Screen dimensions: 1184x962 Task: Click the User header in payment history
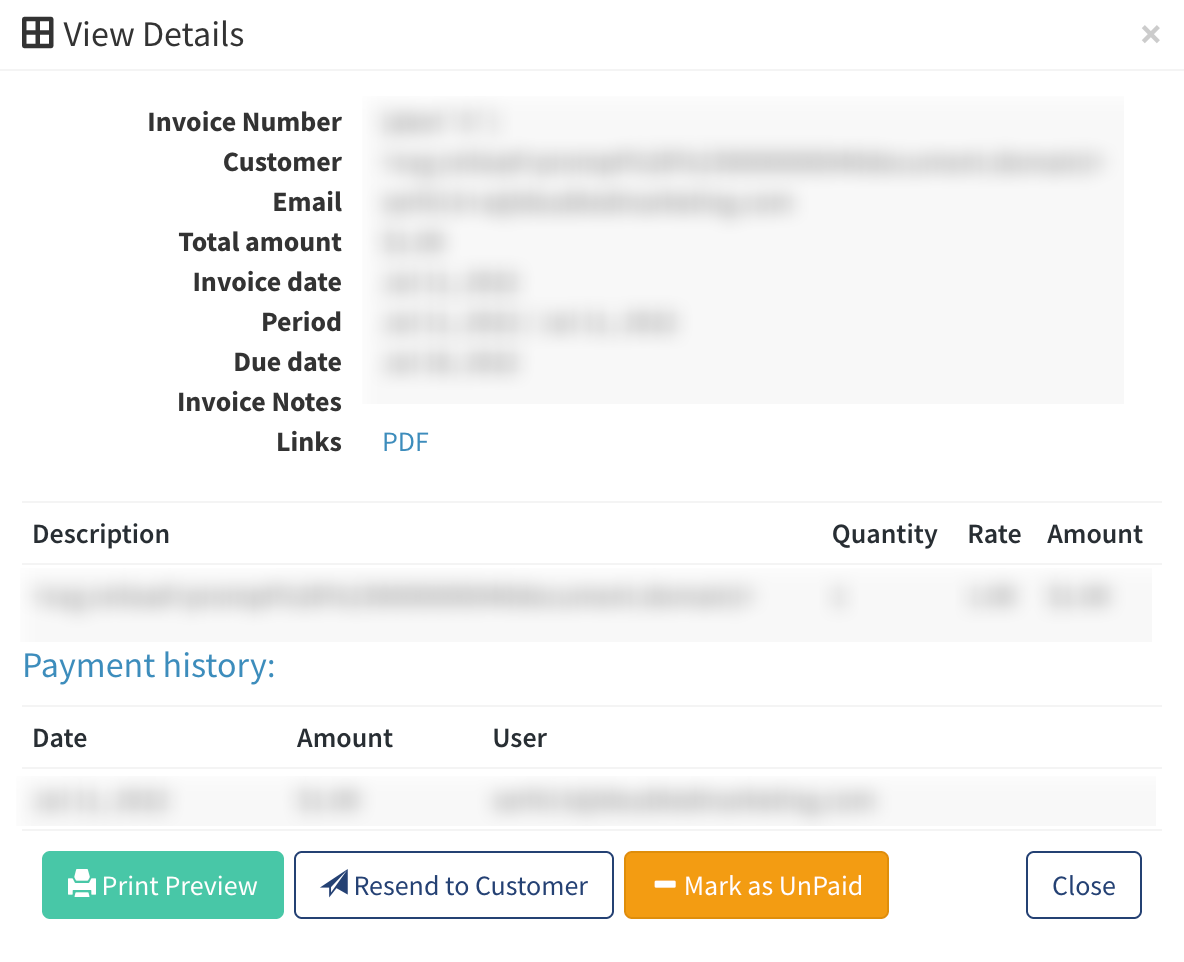coord(519,738)
